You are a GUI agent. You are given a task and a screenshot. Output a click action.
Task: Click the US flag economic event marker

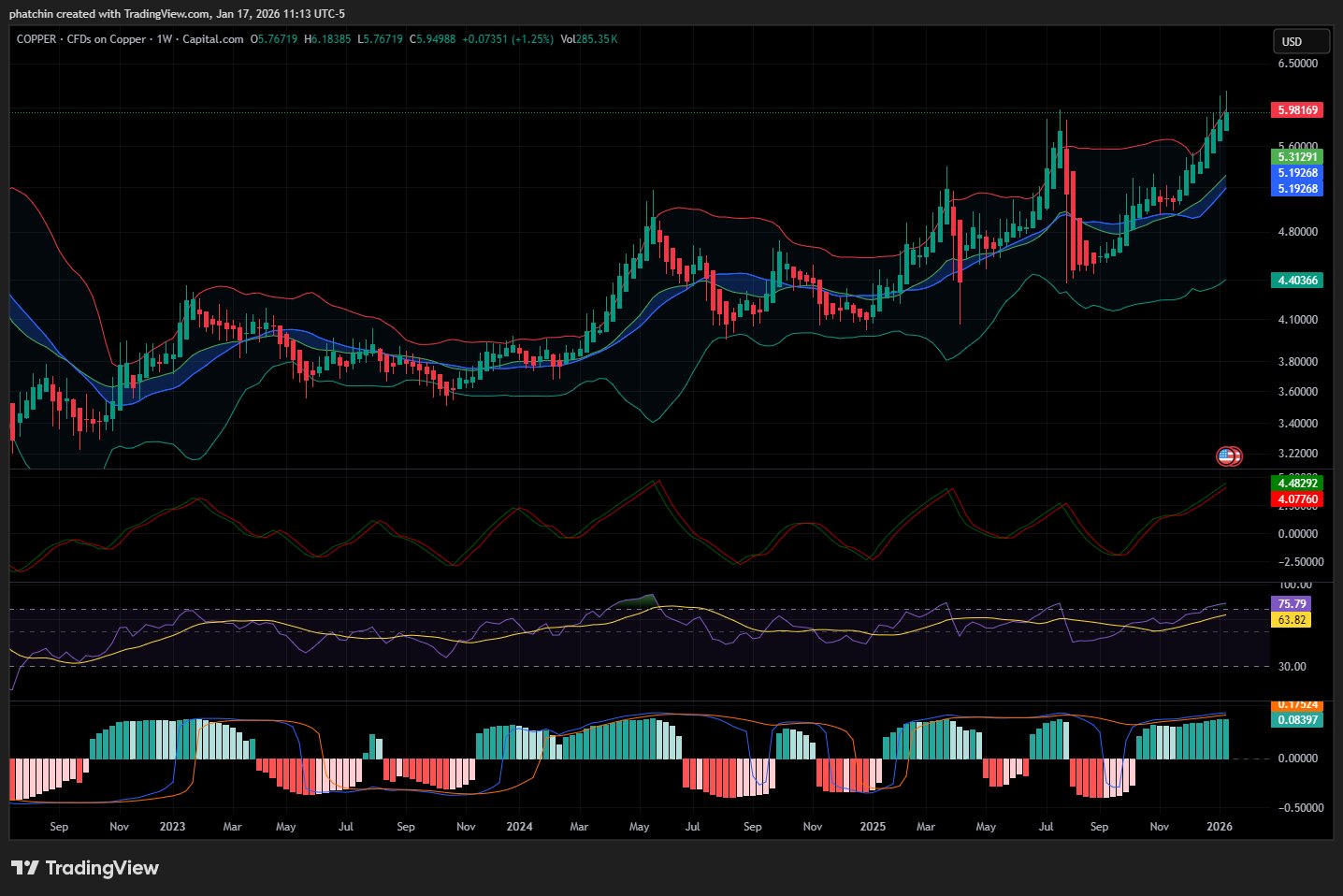pyautogui.click(x=1227, y=456)
